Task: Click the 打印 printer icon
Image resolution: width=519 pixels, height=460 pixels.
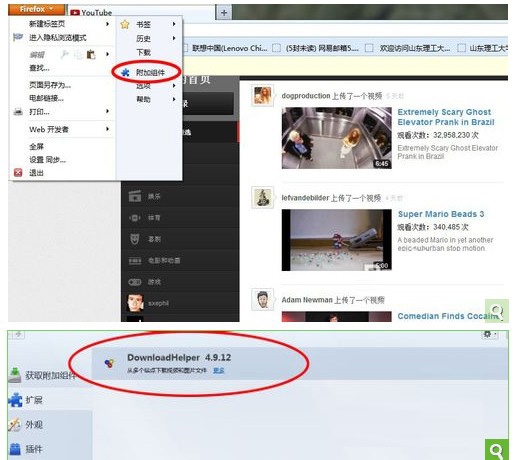Action: (18, 112)
